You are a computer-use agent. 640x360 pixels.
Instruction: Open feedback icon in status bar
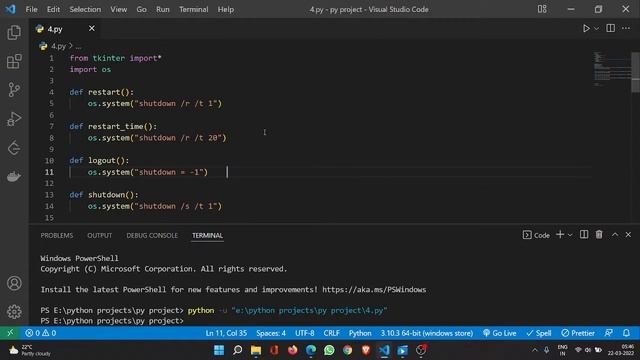click(609, 333)
